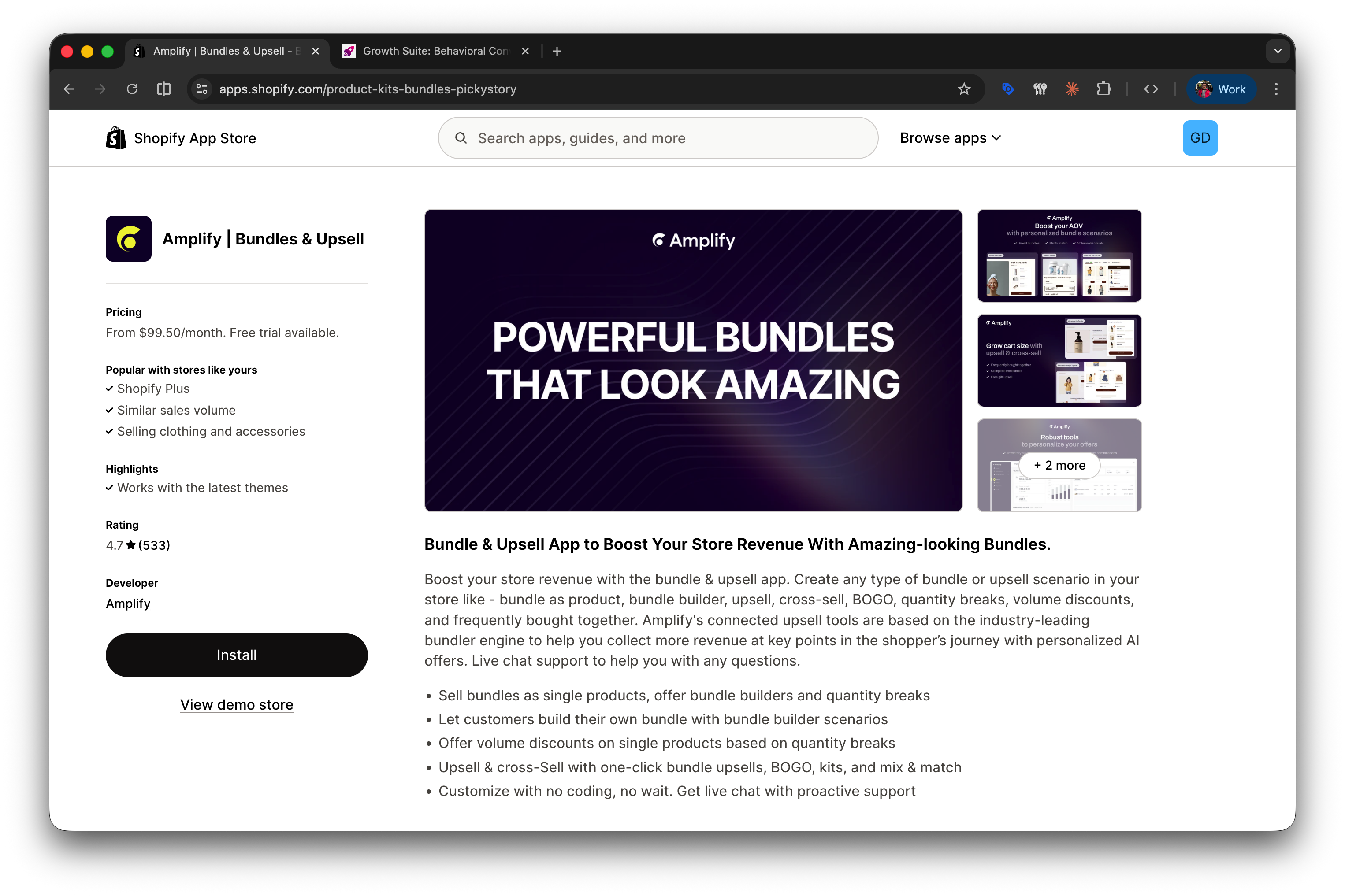The image size is (1345, 896).
Task: Open the browser extensions puzzle icon
Action: pyautogui.click(x=1104, y=89)
